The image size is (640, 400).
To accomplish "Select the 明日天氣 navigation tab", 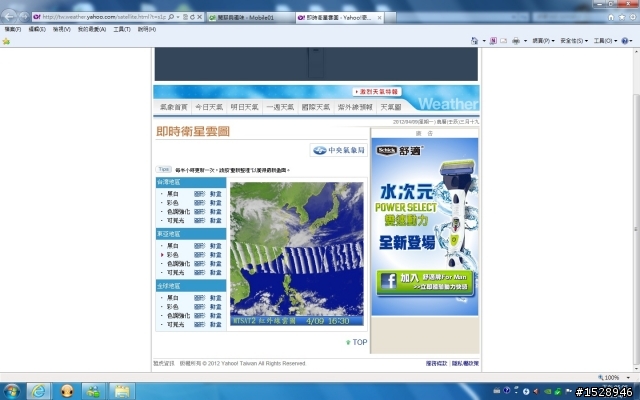I will (244, 107).
